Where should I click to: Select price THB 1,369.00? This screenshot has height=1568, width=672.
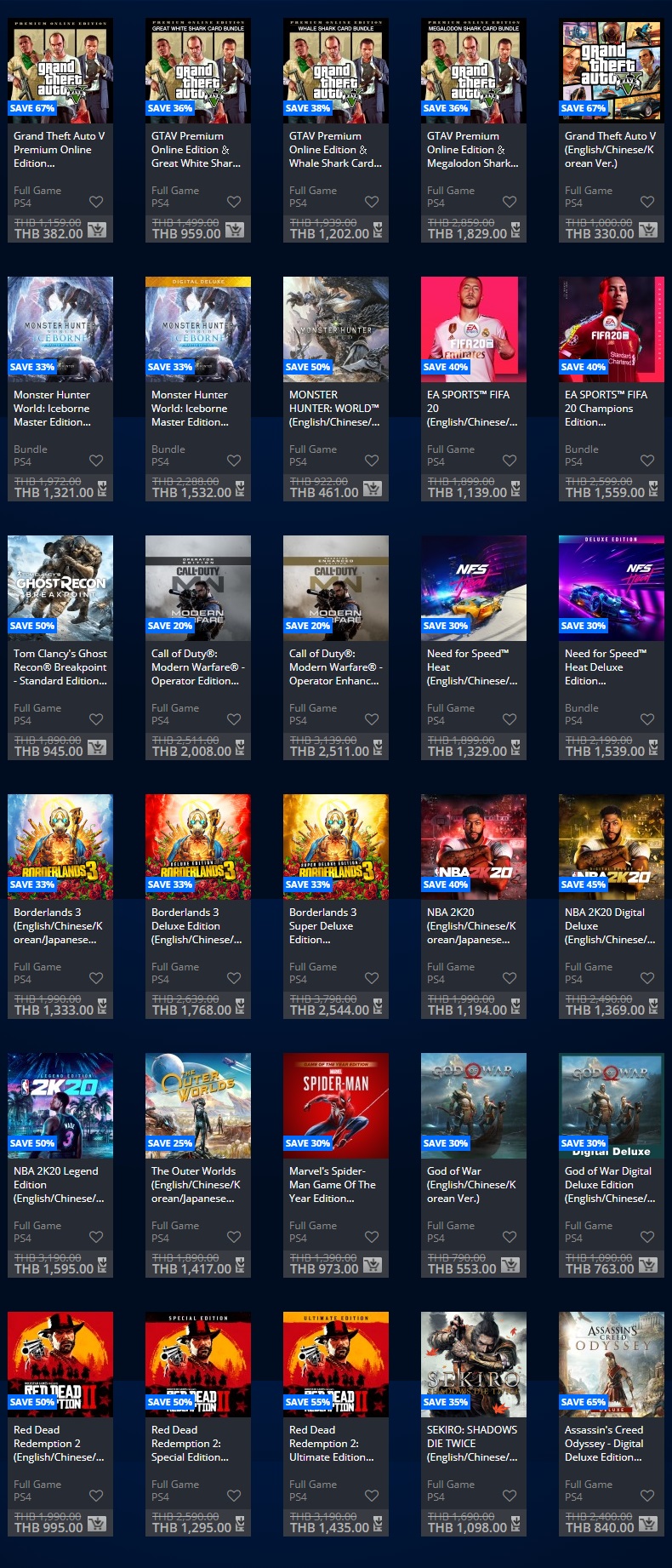coord(605,1010)
